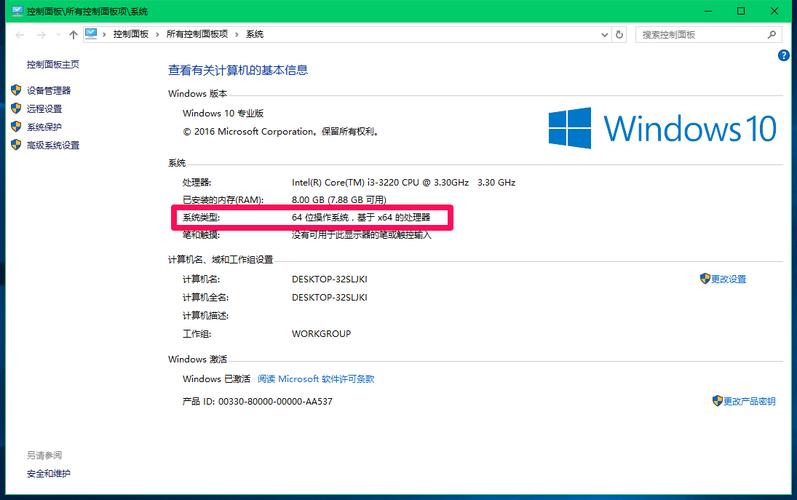
Task: Click the 64 位操作系统 system type text
Action: tap(361, 217)
